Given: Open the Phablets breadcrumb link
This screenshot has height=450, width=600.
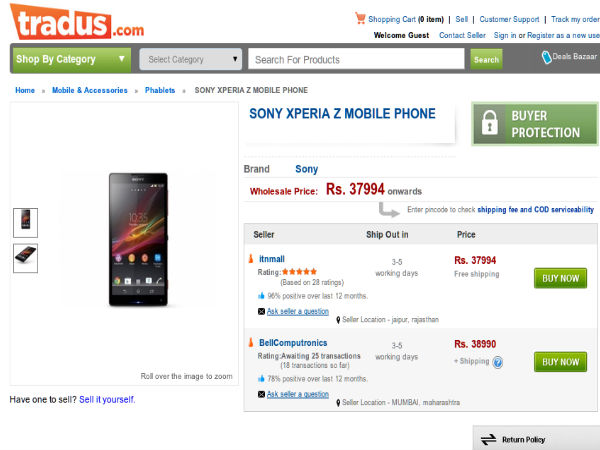Looking at the screenshot, I should 160,91.
